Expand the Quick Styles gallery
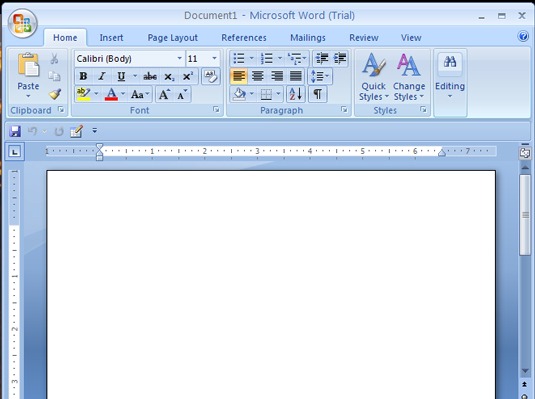The width and height of the screenshot is (535, 399). (x=374, y=77)
